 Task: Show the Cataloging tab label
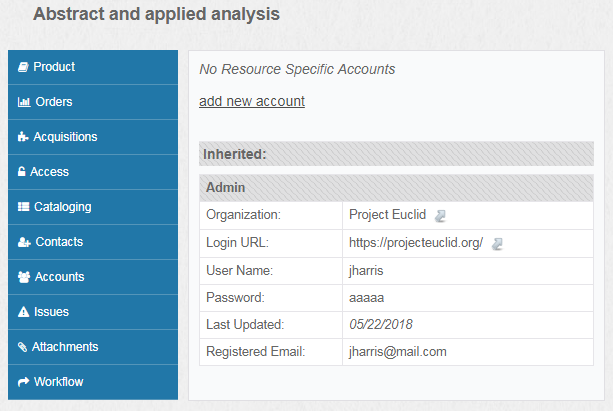point(63,207)
